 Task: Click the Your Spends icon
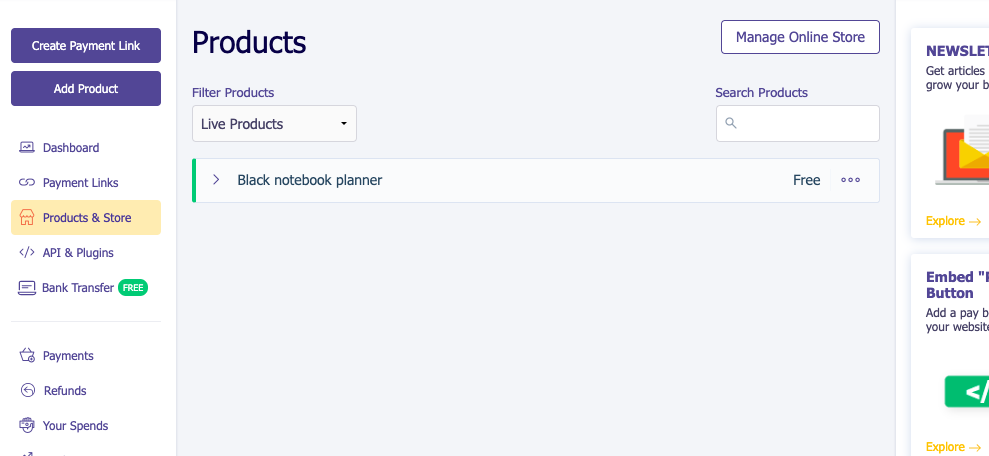[x=27, y=426]
